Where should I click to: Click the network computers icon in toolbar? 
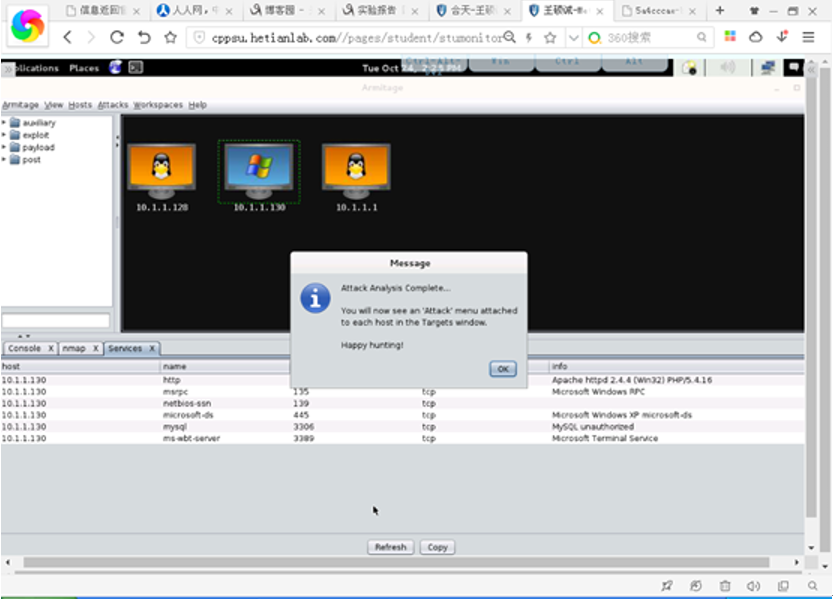pos(768,67)
